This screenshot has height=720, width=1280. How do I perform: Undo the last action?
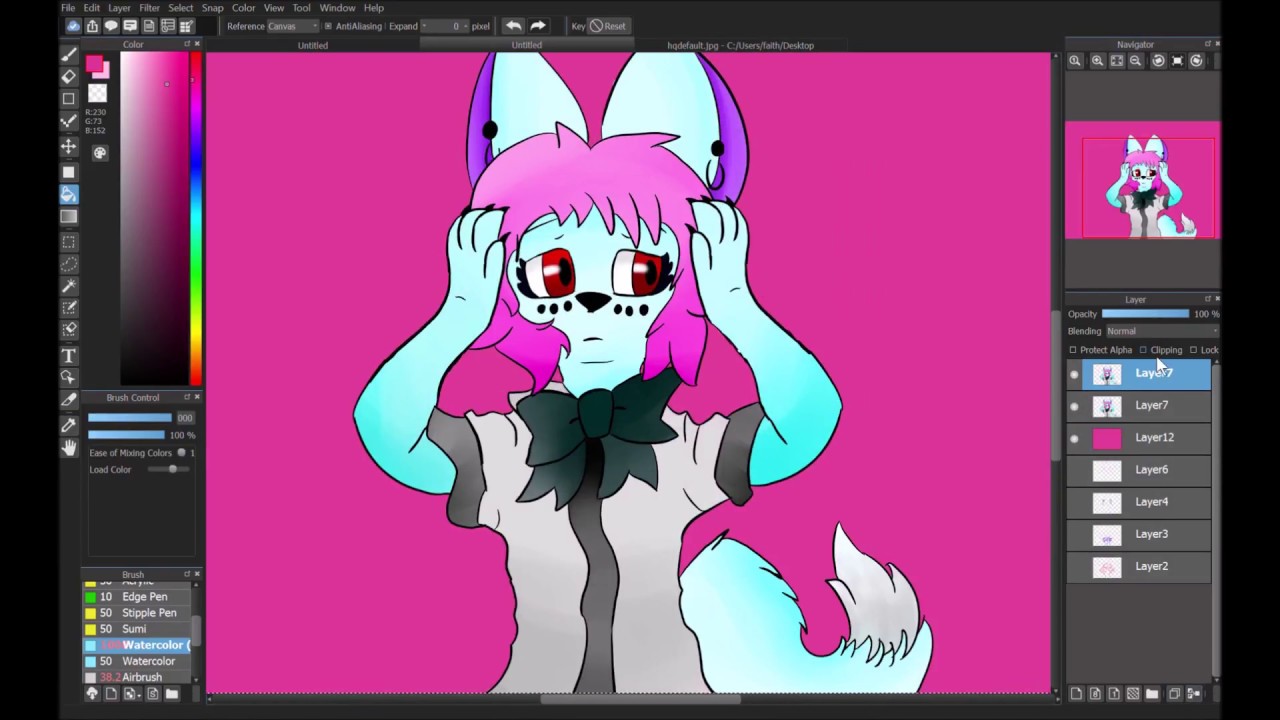click(513, 26)
